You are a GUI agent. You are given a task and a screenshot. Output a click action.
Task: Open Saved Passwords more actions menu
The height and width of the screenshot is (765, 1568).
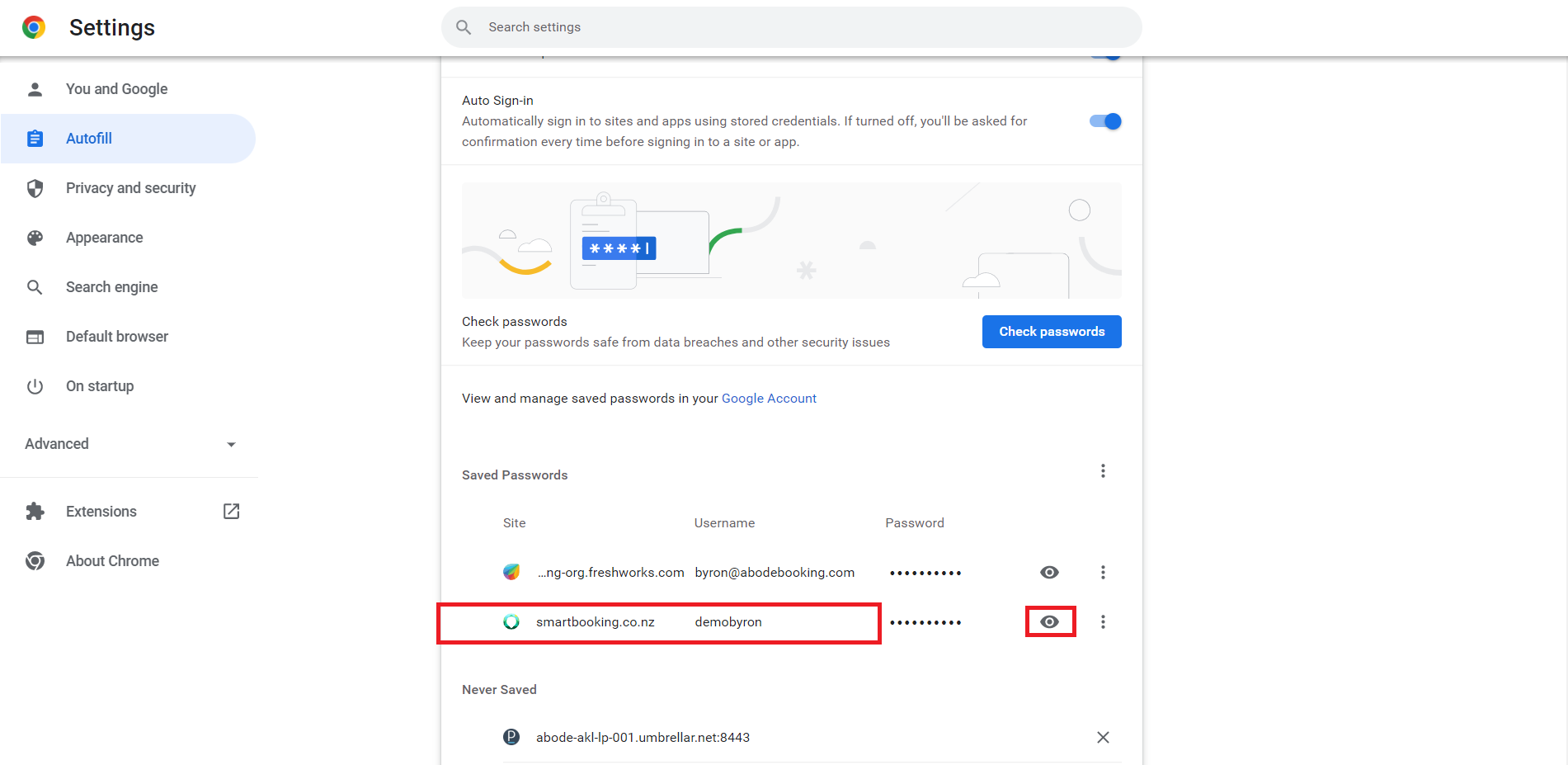point(1103,471)
